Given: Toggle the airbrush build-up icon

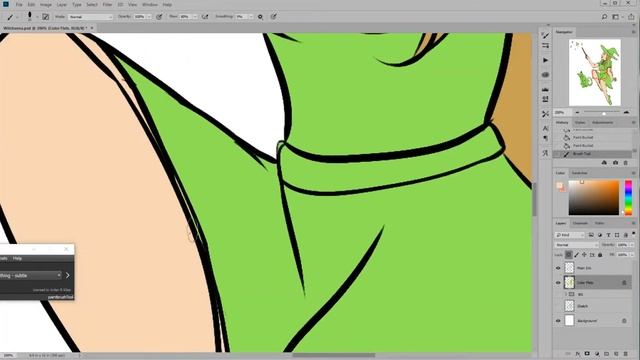Looking at the screenshot, I should 205,17.
